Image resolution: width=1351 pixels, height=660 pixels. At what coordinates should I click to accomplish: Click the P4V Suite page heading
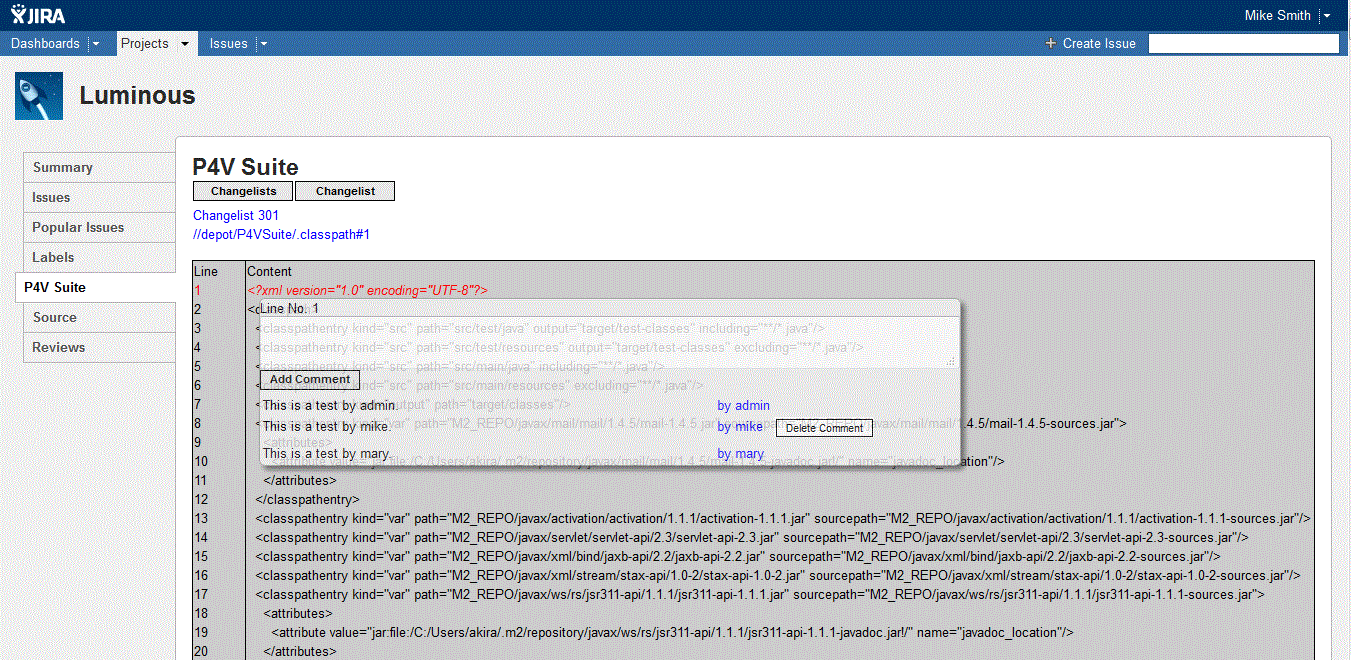point(246,167)
